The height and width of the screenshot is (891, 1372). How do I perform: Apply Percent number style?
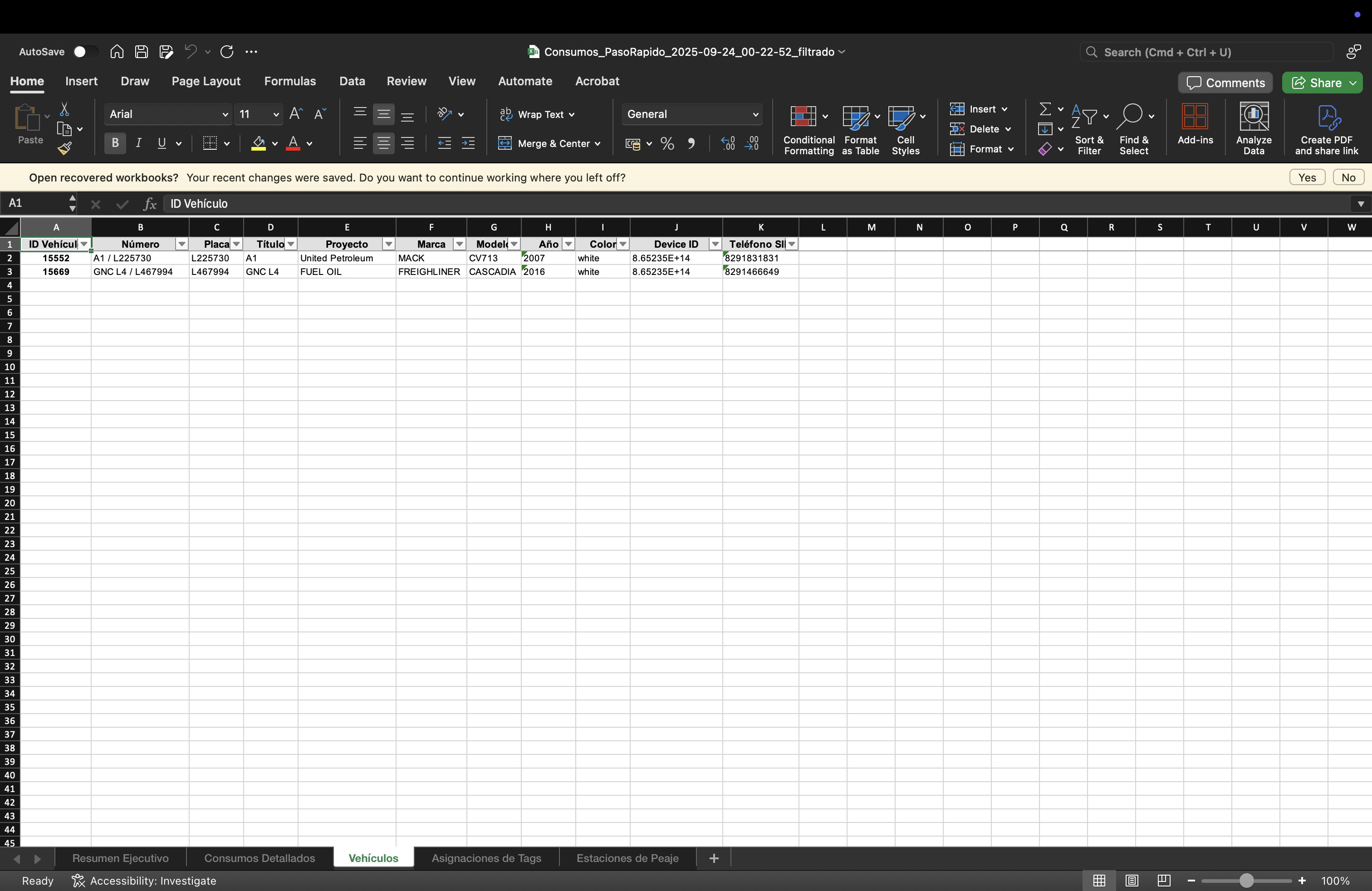tap(667, 143)
